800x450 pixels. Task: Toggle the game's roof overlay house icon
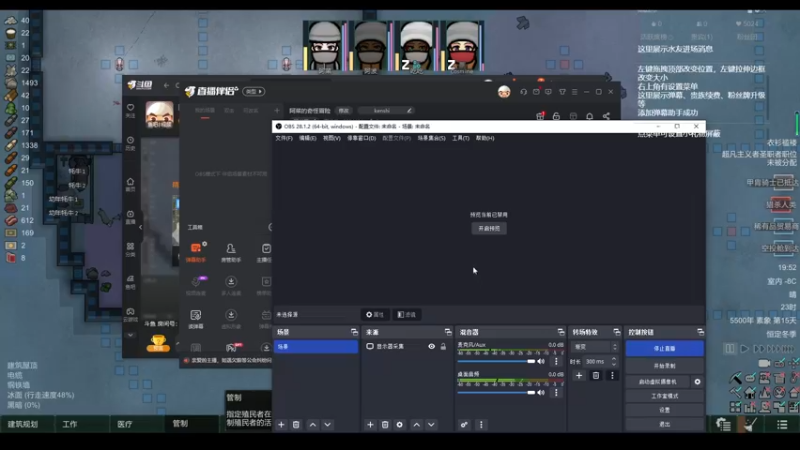750,392
